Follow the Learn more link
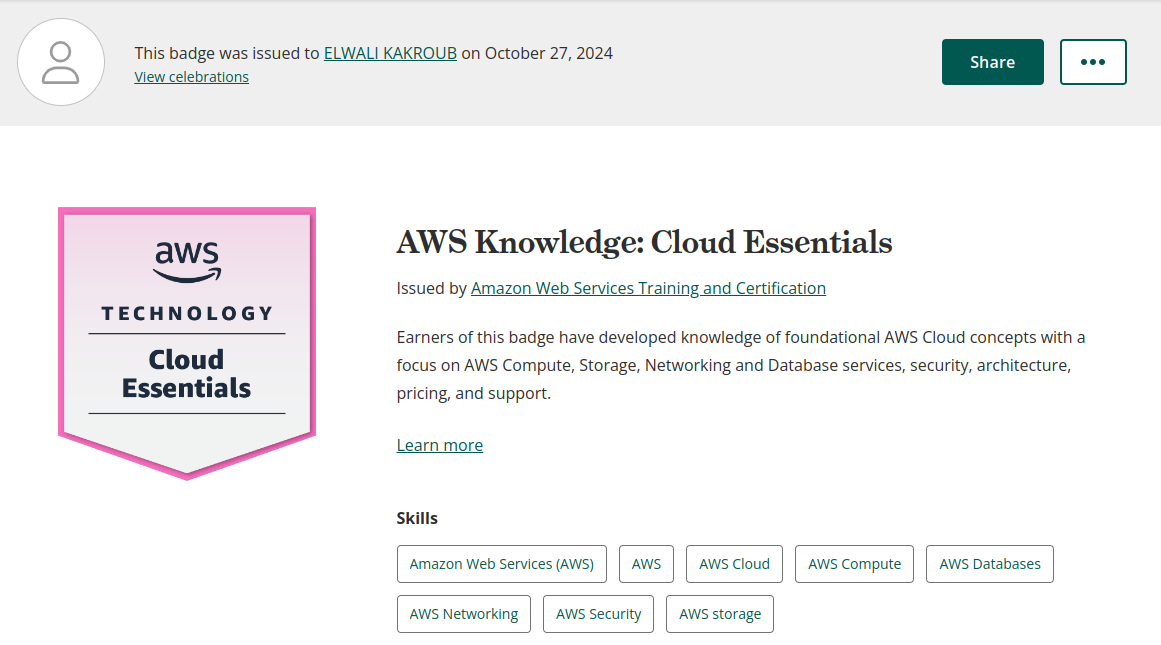 pyautogui.click(x=440, y=445)
